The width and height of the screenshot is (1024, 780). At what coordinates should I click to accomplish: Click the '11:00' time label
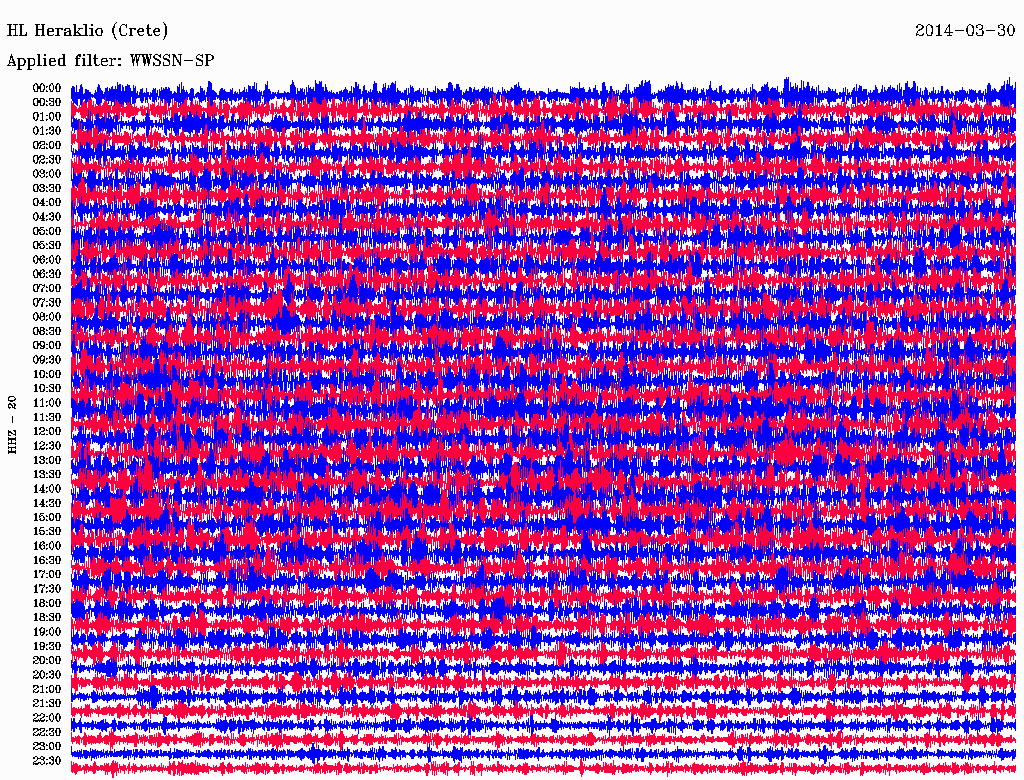[x=47, y=402]
